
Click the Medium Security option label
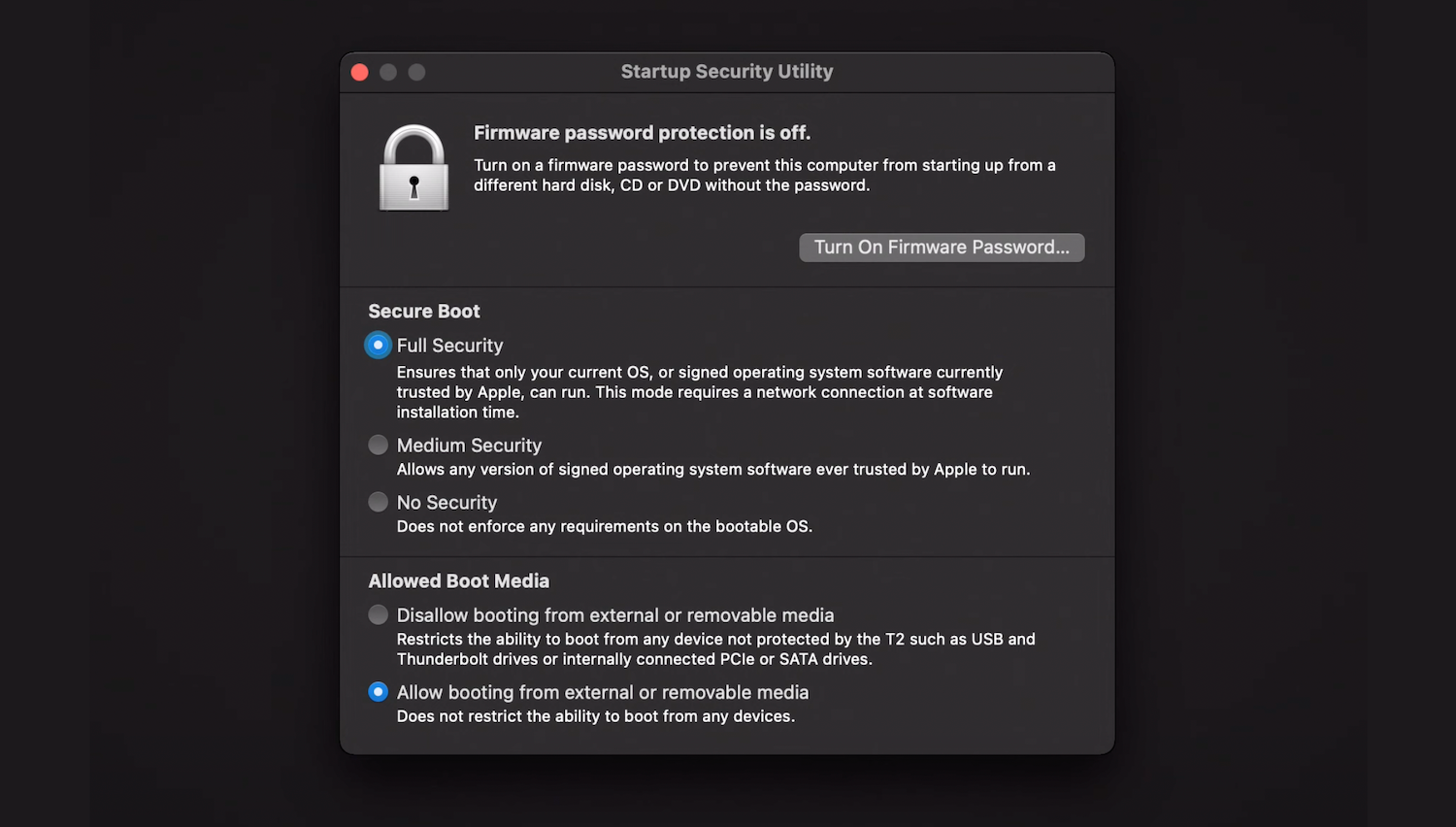coord(469,445)
